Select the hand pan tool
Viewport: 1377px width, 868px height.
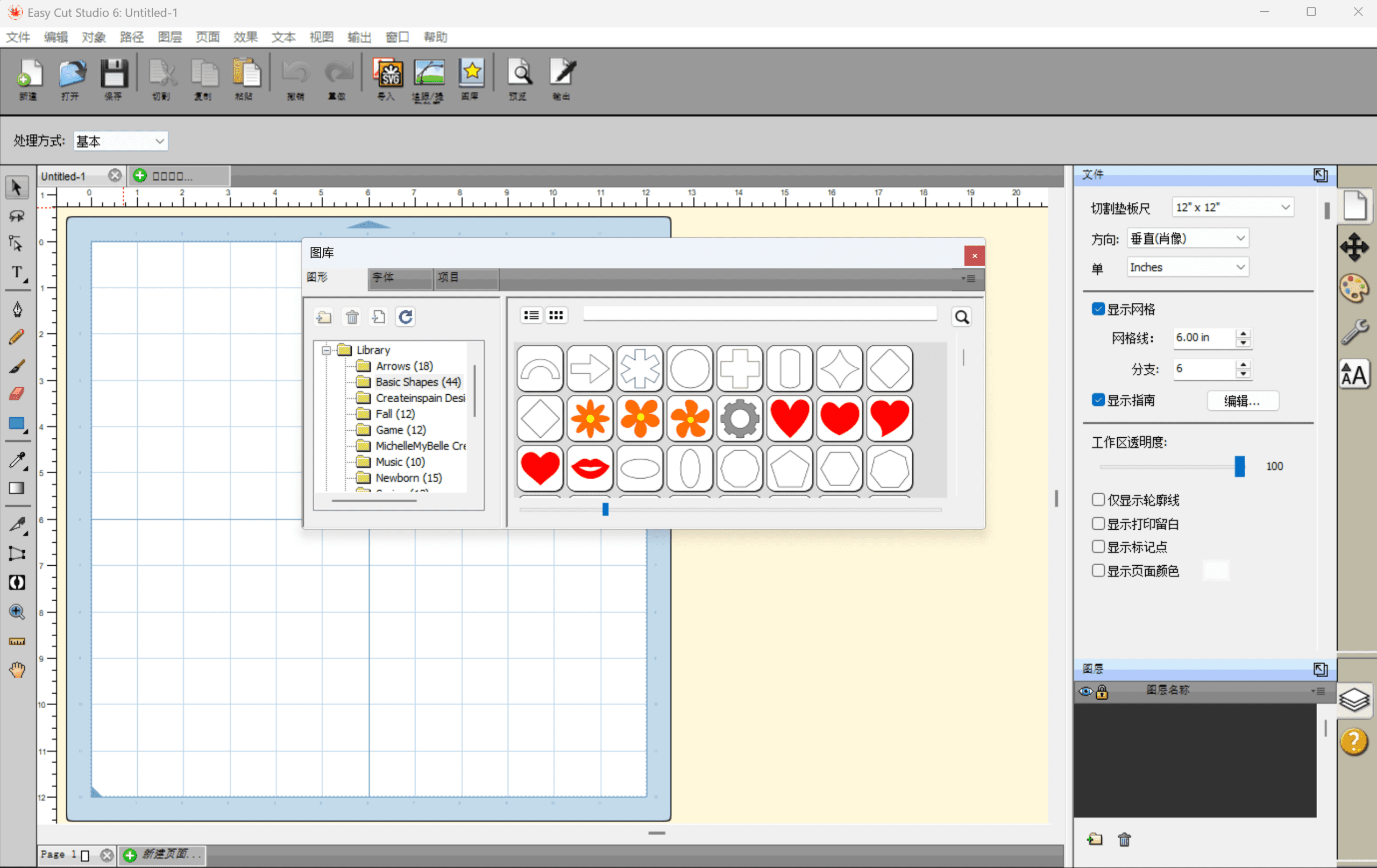(x=17, y=670)
